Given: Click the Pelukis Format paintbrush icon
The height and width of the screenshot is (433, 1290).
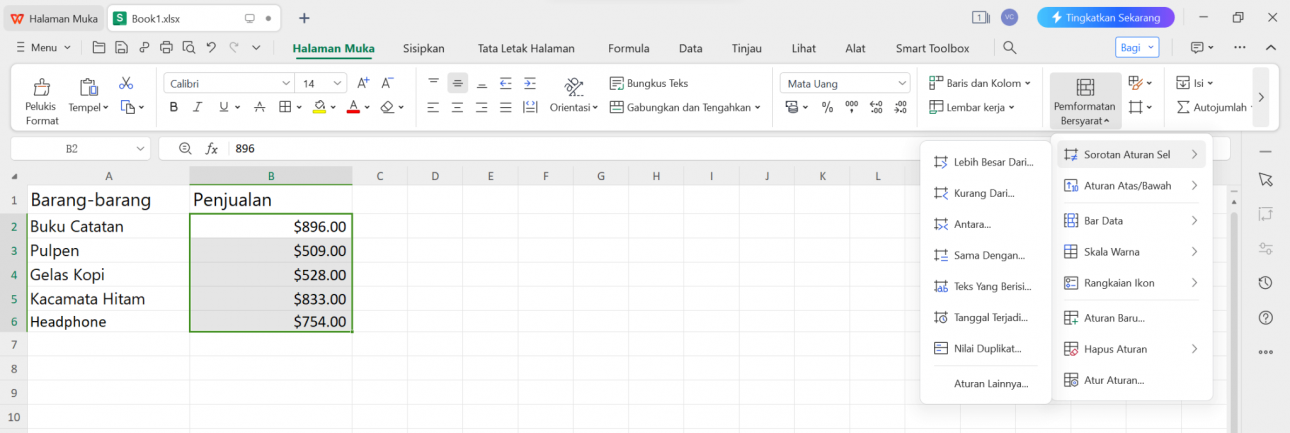Looking at the screenshot, I should pos(42,88).
